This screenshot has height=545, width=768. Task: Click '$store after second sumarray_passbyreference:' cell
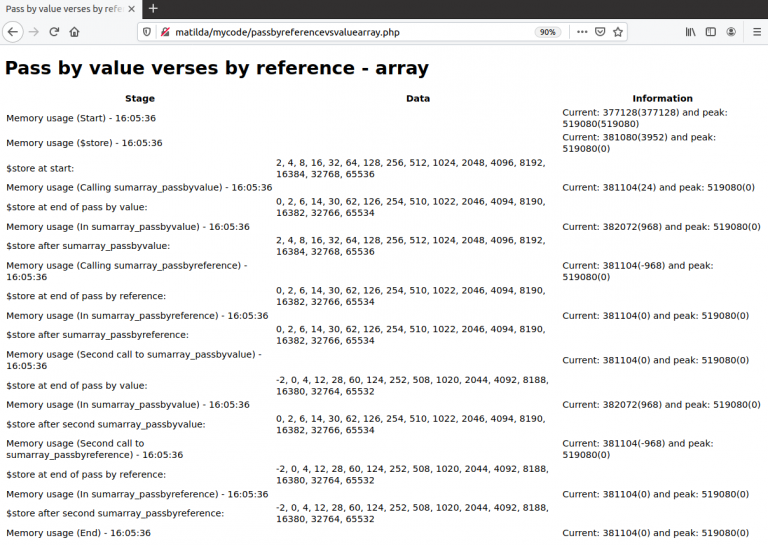click(115, 513)
